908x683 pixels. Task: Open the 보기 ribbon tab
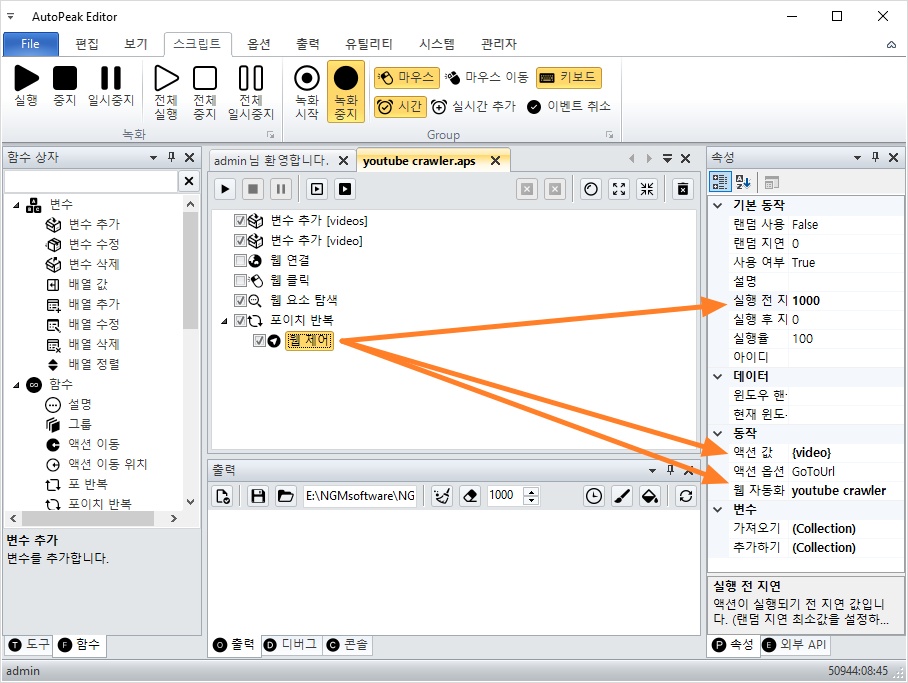click(136, 44)
